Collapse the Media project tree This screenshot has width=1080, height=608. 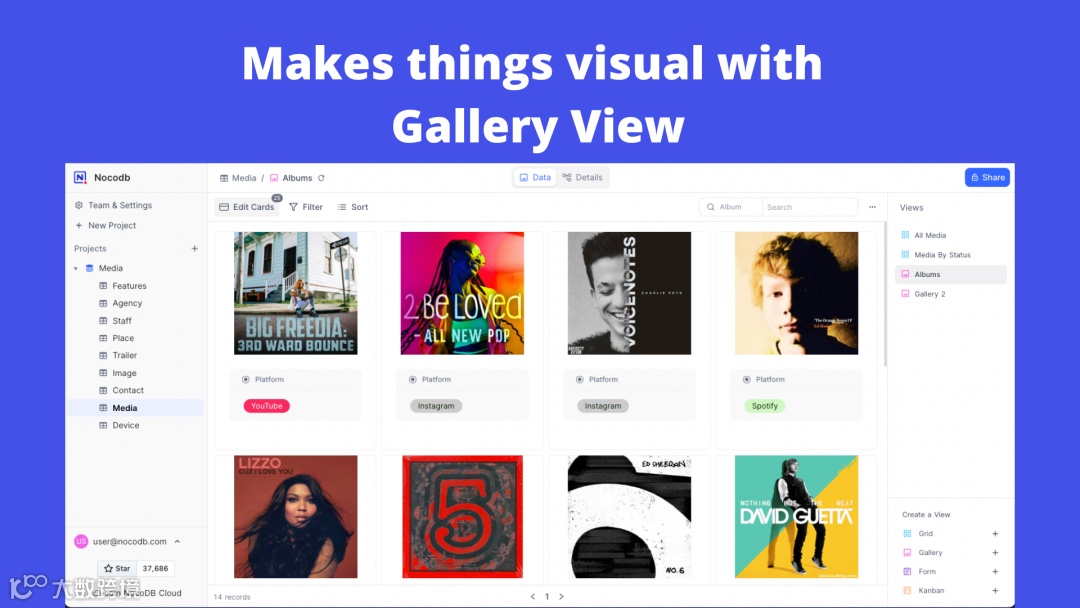point(76,268)
